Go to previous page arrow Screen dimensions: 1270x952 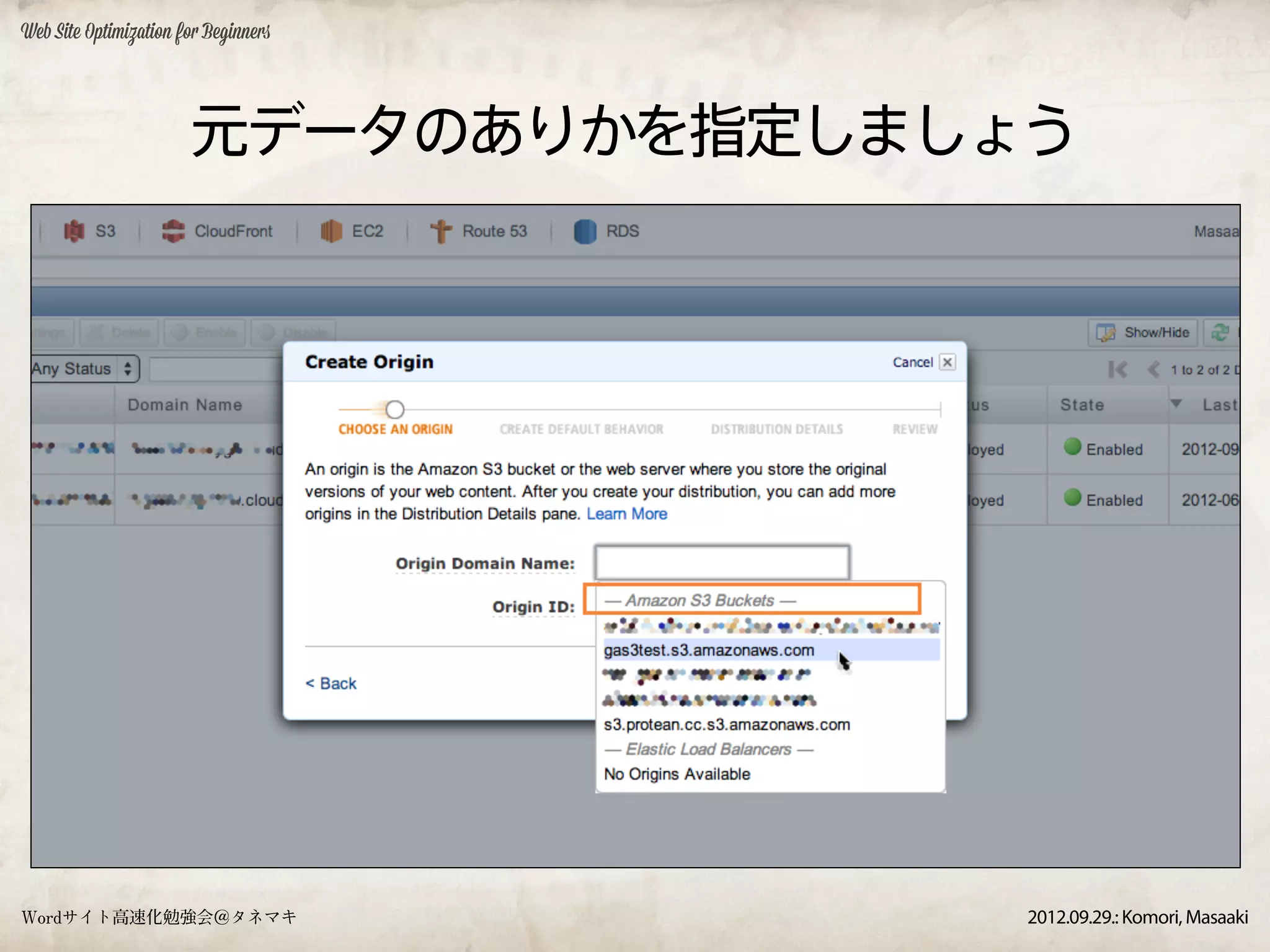tap(1153, 370)
